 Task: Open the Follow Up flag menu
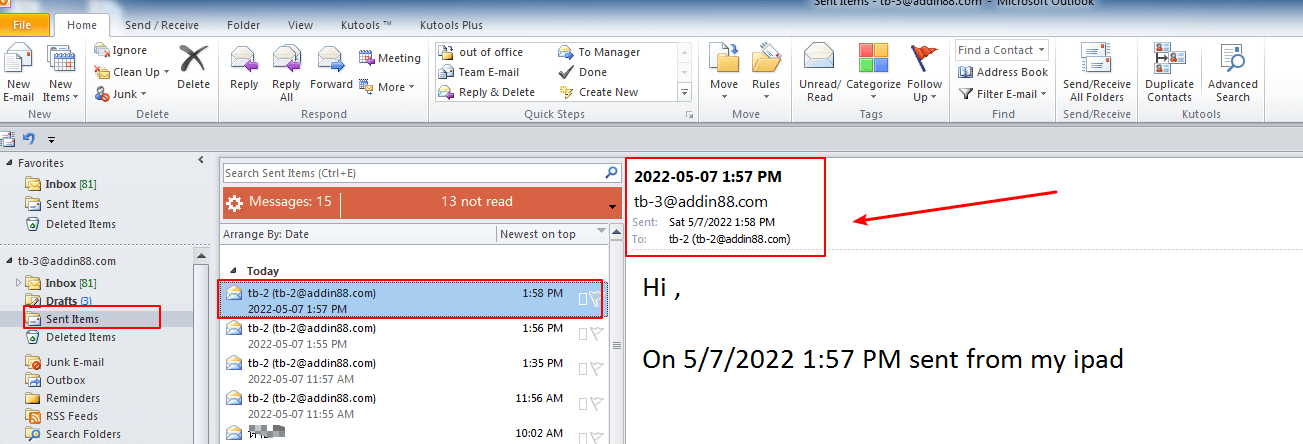pyautogui.click(x=925, y=72)
